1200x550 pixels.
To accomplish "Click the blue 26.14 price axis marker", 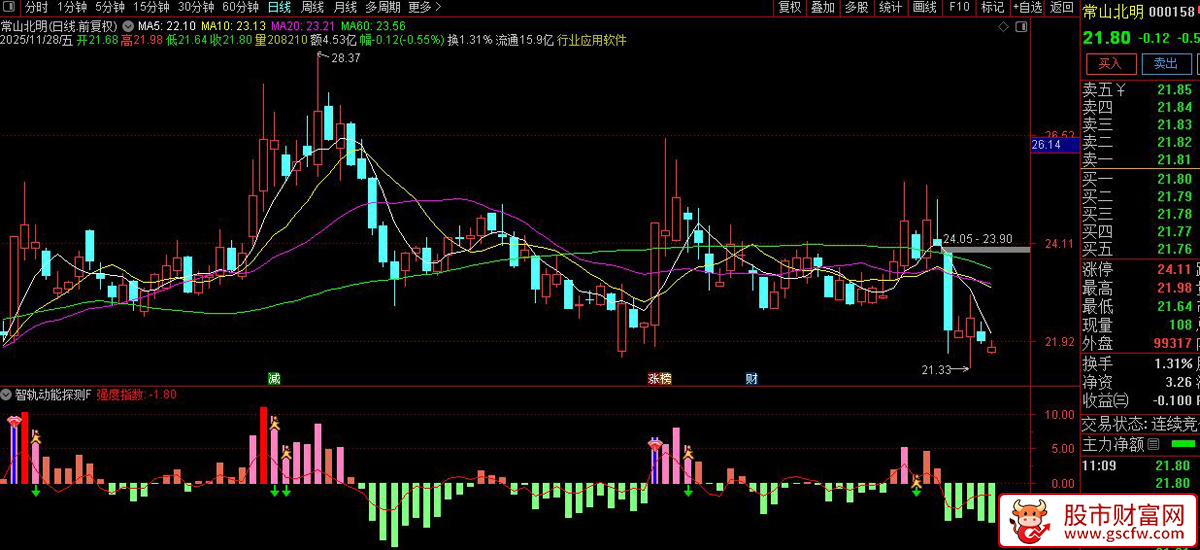I will point(1045,145).
